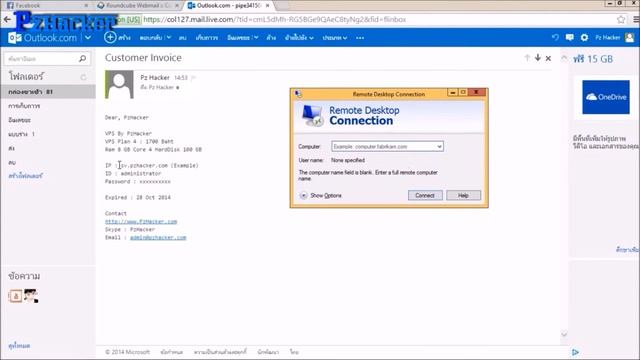This screenshot has height=360, width=640.
Task: Click the contact photo in the messaging section
Action: (31, 296)
